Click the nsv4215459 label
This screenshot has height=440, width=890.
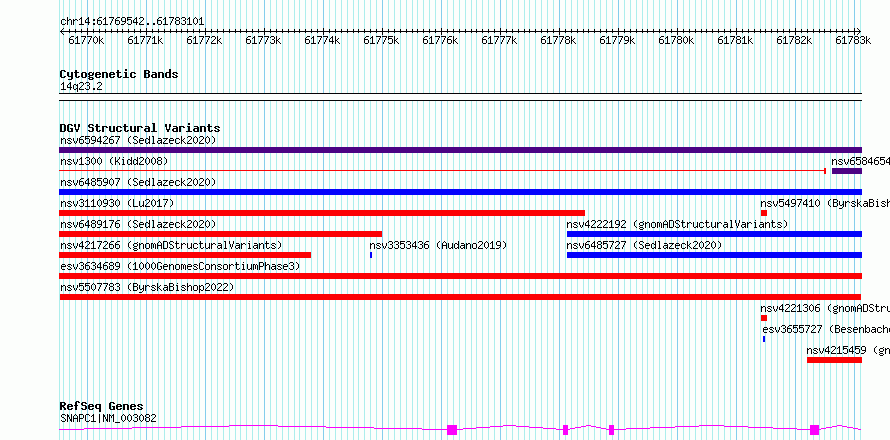pos(848,350)
